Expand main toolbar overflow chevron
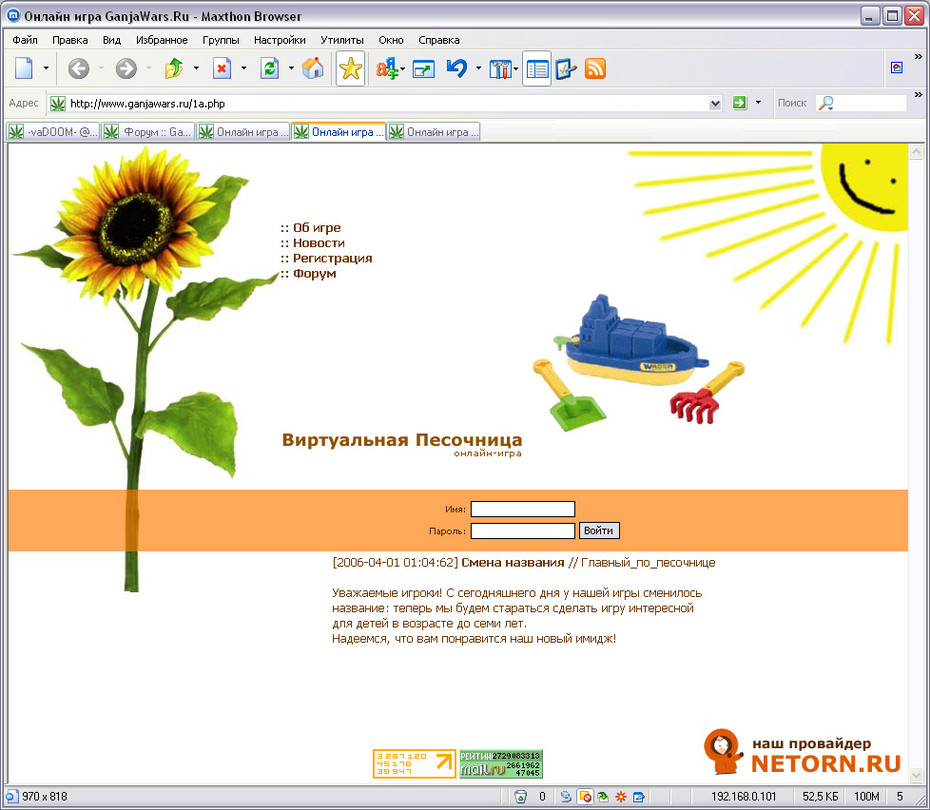 918,57
